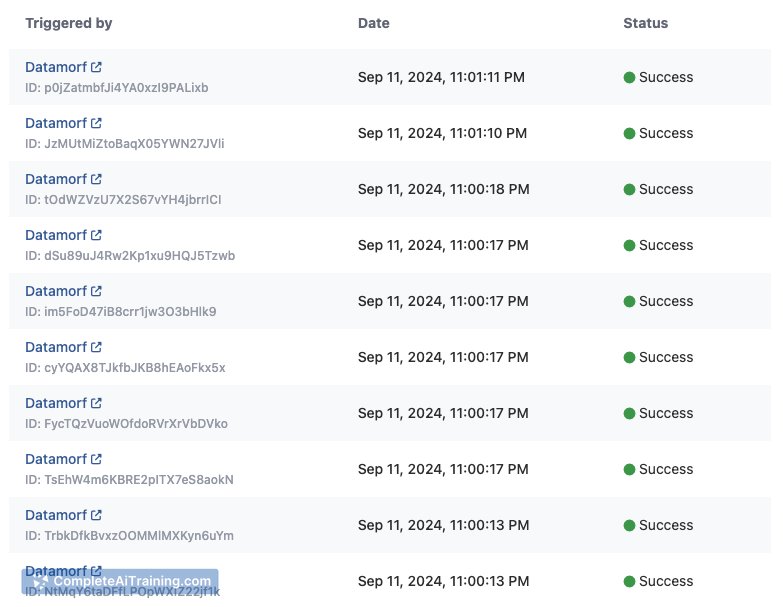Click 'Success' text in the 11:01:10 PM row

[666, 133]
